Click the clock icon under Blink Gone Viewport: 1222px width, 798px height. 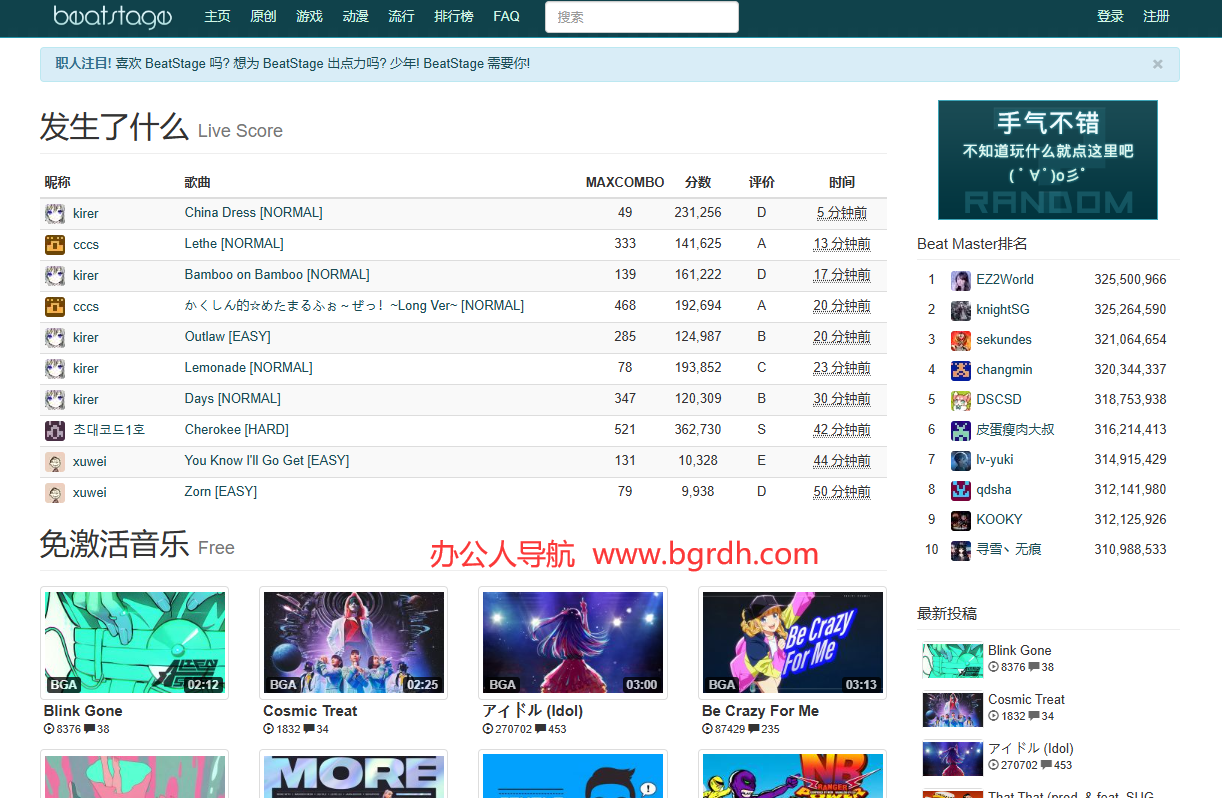pyautogui.click(x=49, y=729)
